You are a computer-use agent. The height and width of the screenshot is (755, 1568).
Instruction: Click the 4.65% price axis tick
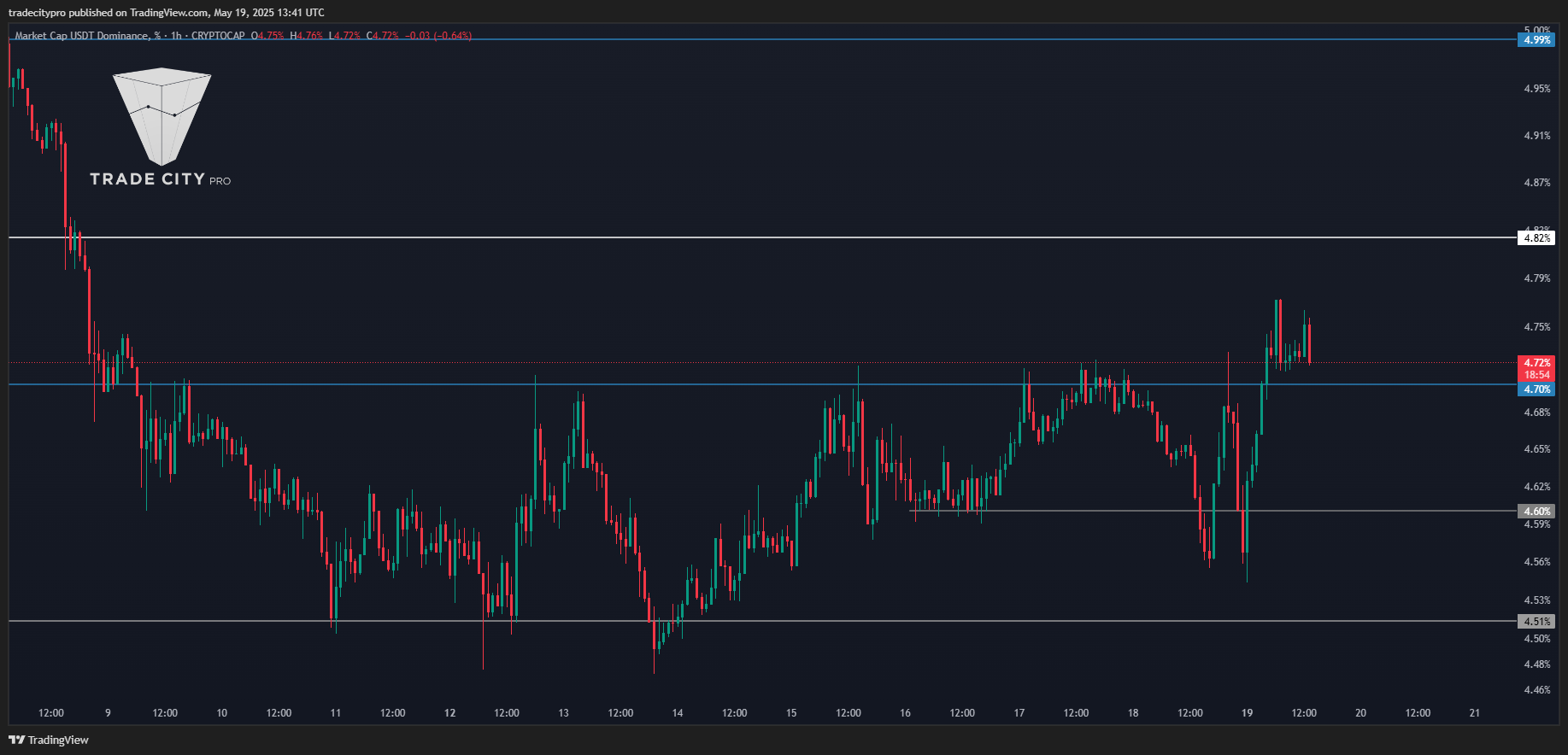(x=1537, y=449)
